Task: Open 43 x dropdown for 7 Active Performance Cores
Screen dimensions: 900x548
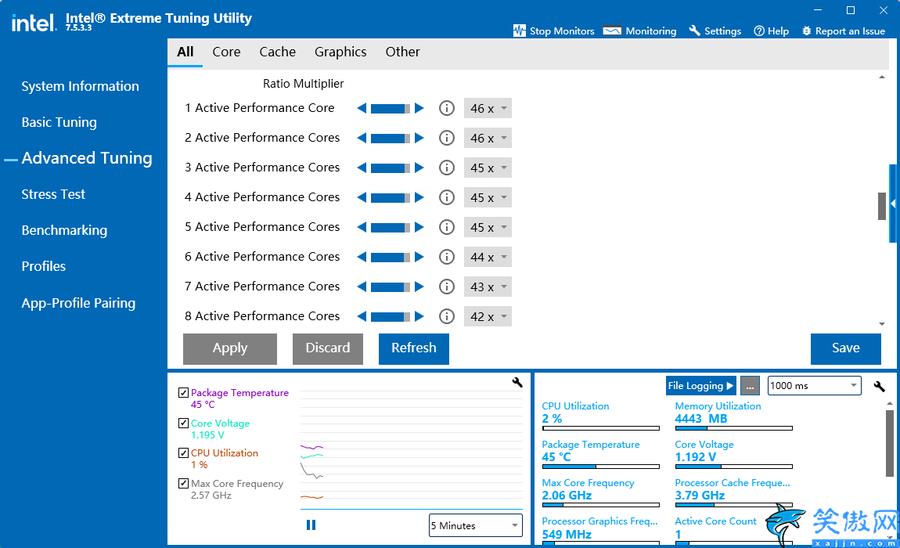Action: tap(487, 286)
